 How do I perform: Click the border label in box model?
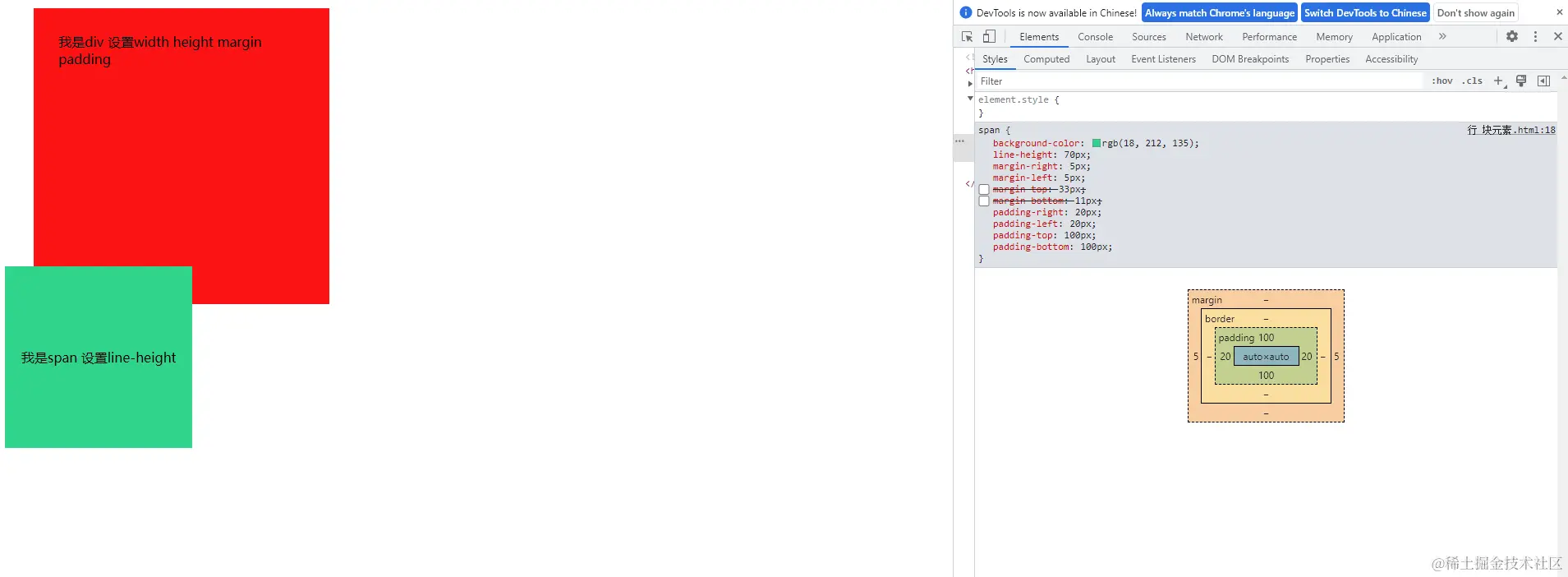point(1220,319)
